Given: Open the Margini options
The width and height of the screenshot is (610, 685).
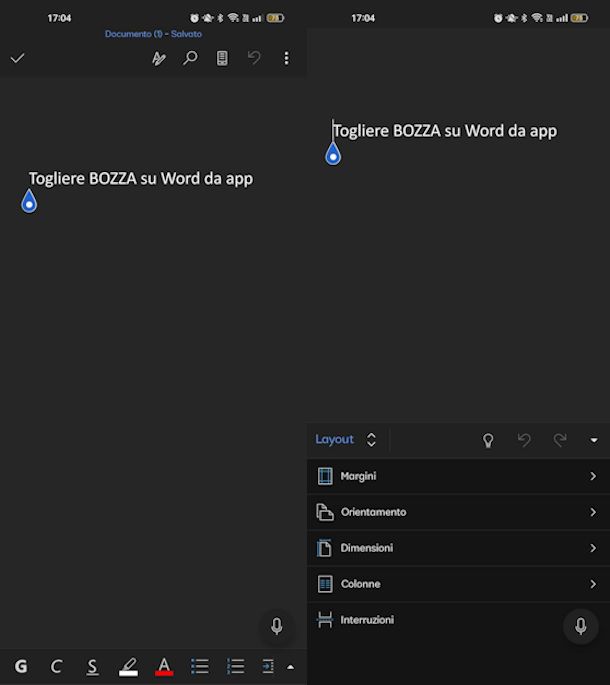Looking at the screenshot, I should coord(458,476).
